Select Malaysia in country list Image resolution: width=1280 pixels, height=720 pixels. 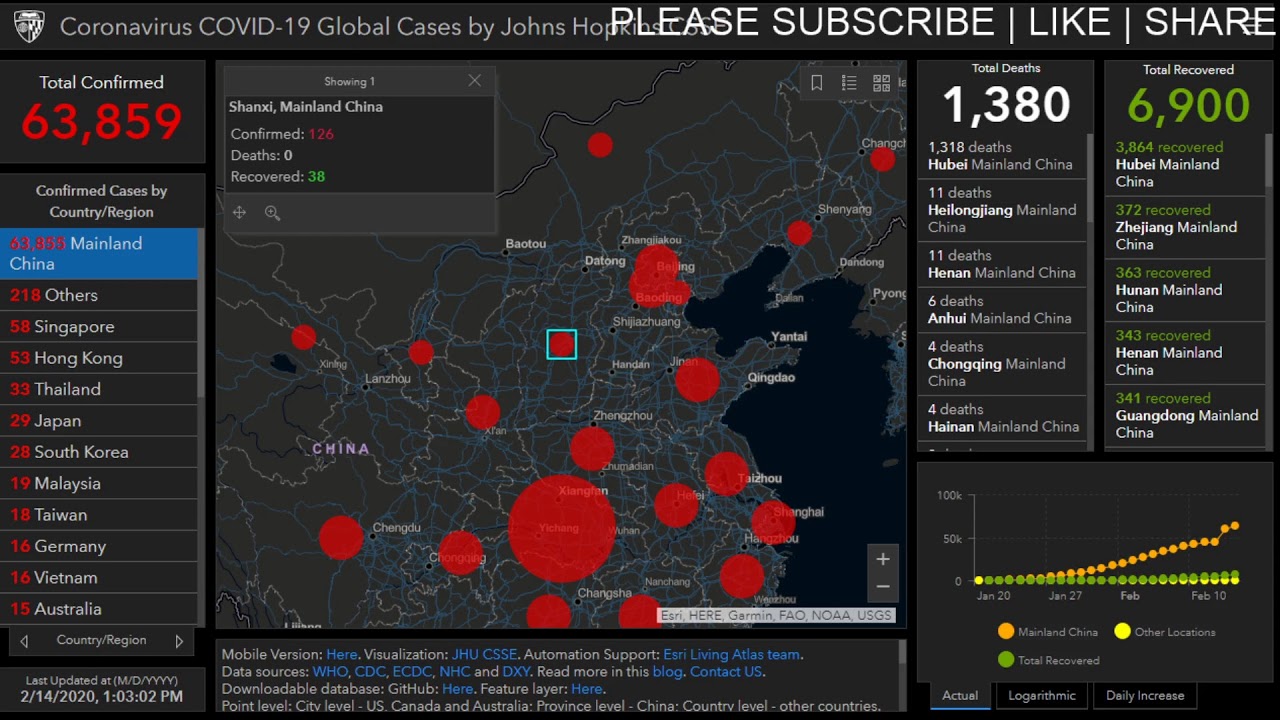(99, 483)
